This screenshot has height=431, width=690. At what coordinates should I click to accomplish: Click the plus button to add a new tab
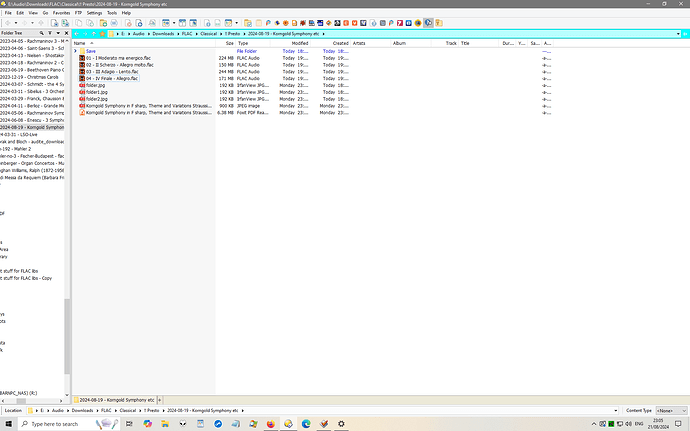(160, 400)
